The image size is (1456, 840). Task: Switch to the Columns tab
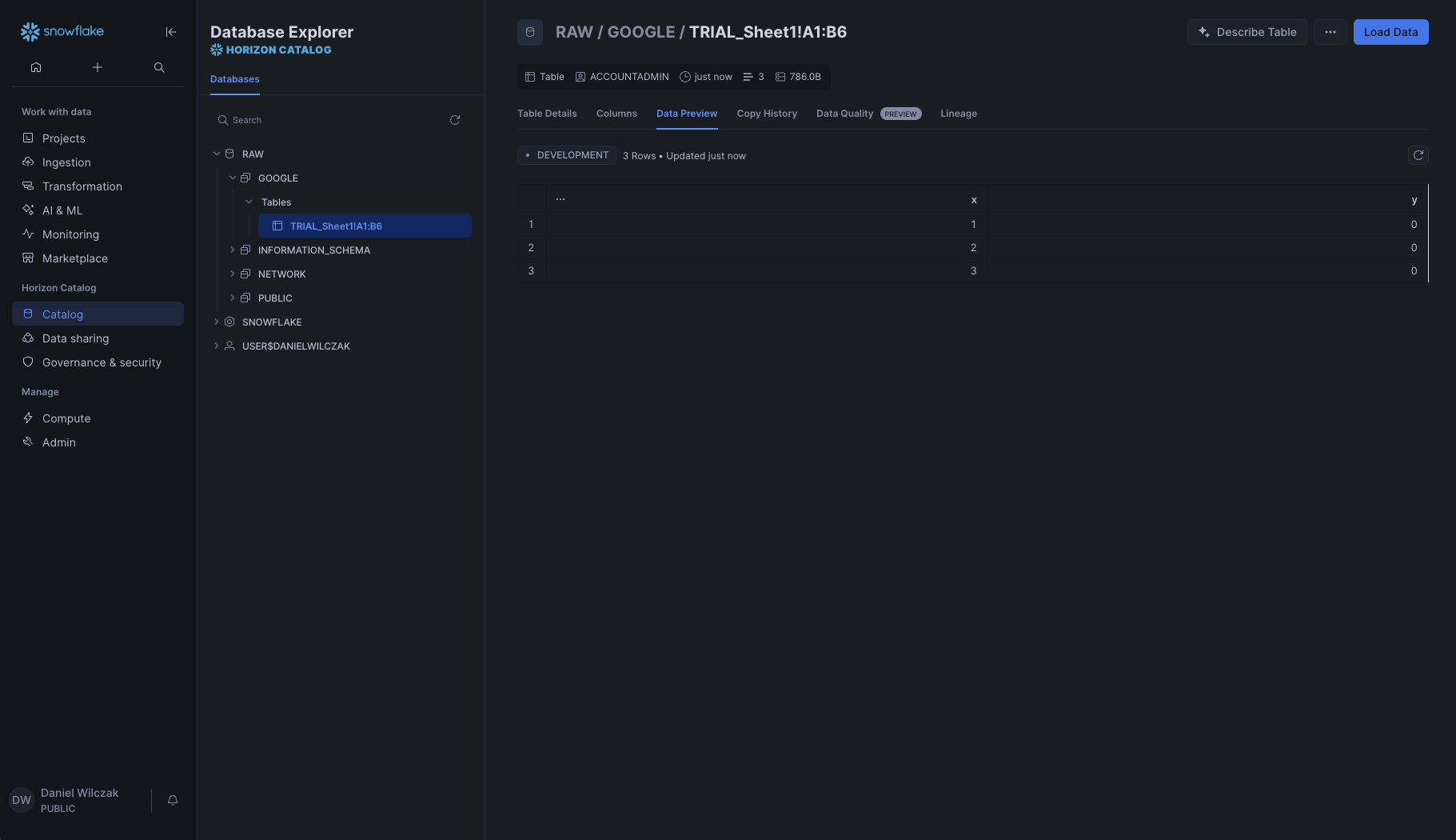[x=616, y=114]
